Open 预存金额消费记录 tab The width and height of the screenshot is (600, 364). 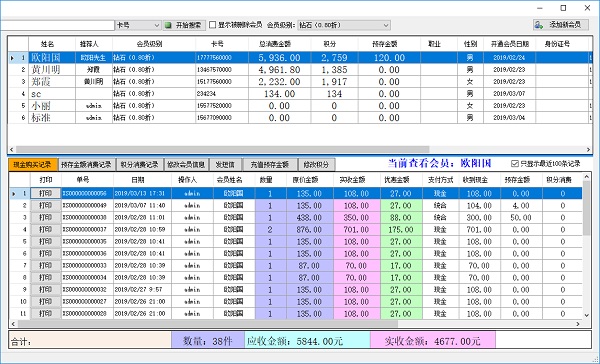click(x=86, y=165)
